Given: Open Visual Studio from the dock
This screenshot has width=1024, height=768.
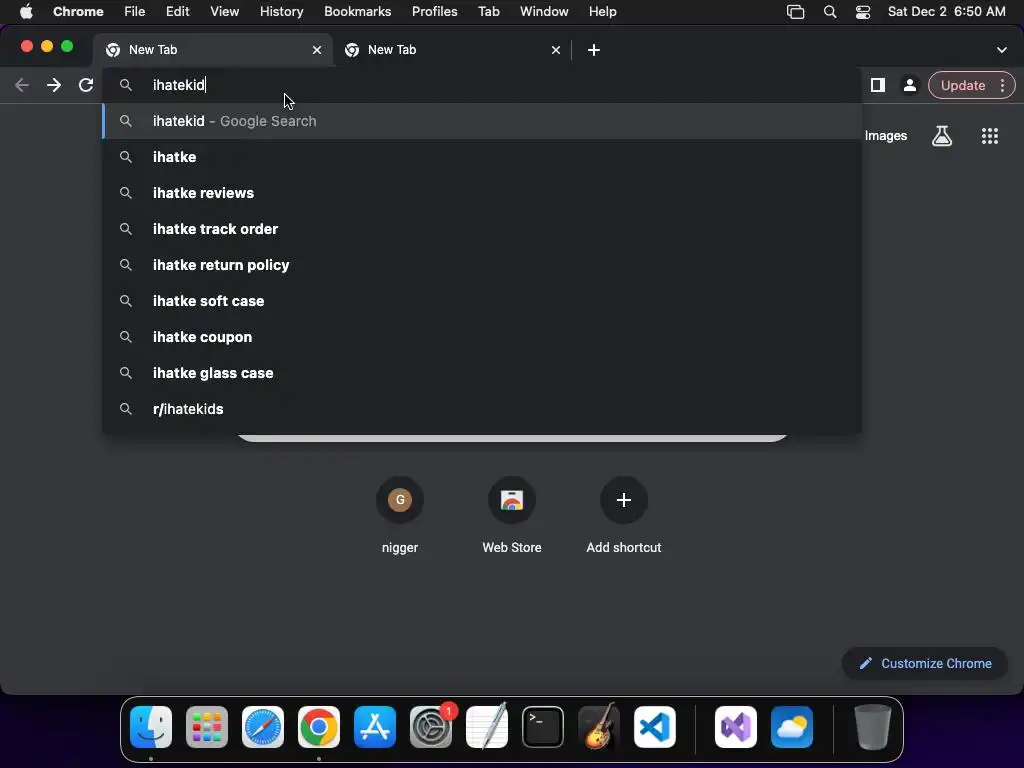Looking at the screenshot, I should (x=736, y=727).
